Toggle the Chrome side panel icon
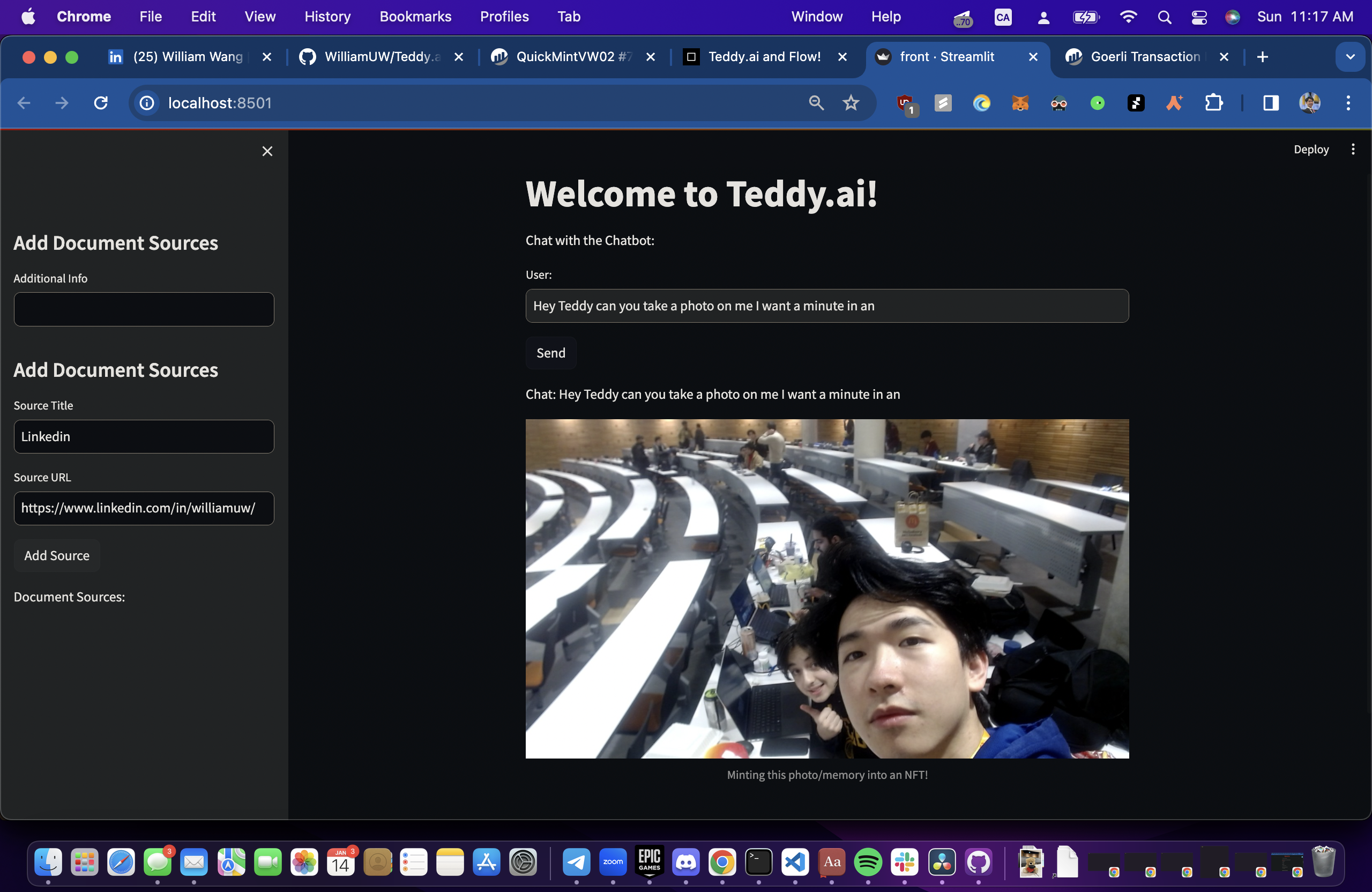The height and width of the screenshot is (892, 1372). [x=1271, y=103]
